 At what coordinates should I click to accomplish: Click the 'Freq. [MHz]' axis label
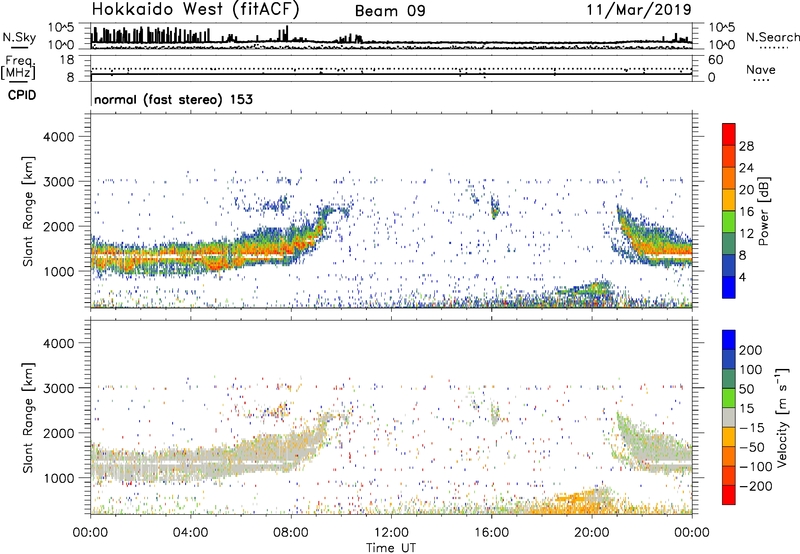(x=18, y=68)
